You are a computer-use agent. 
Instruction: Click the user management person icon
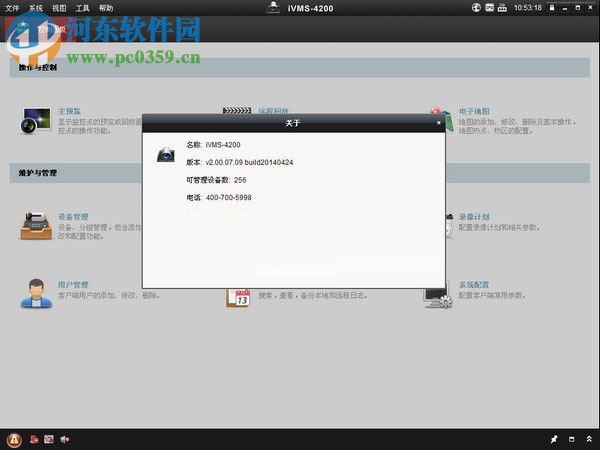pyautogui.click(x=36, y=293)
